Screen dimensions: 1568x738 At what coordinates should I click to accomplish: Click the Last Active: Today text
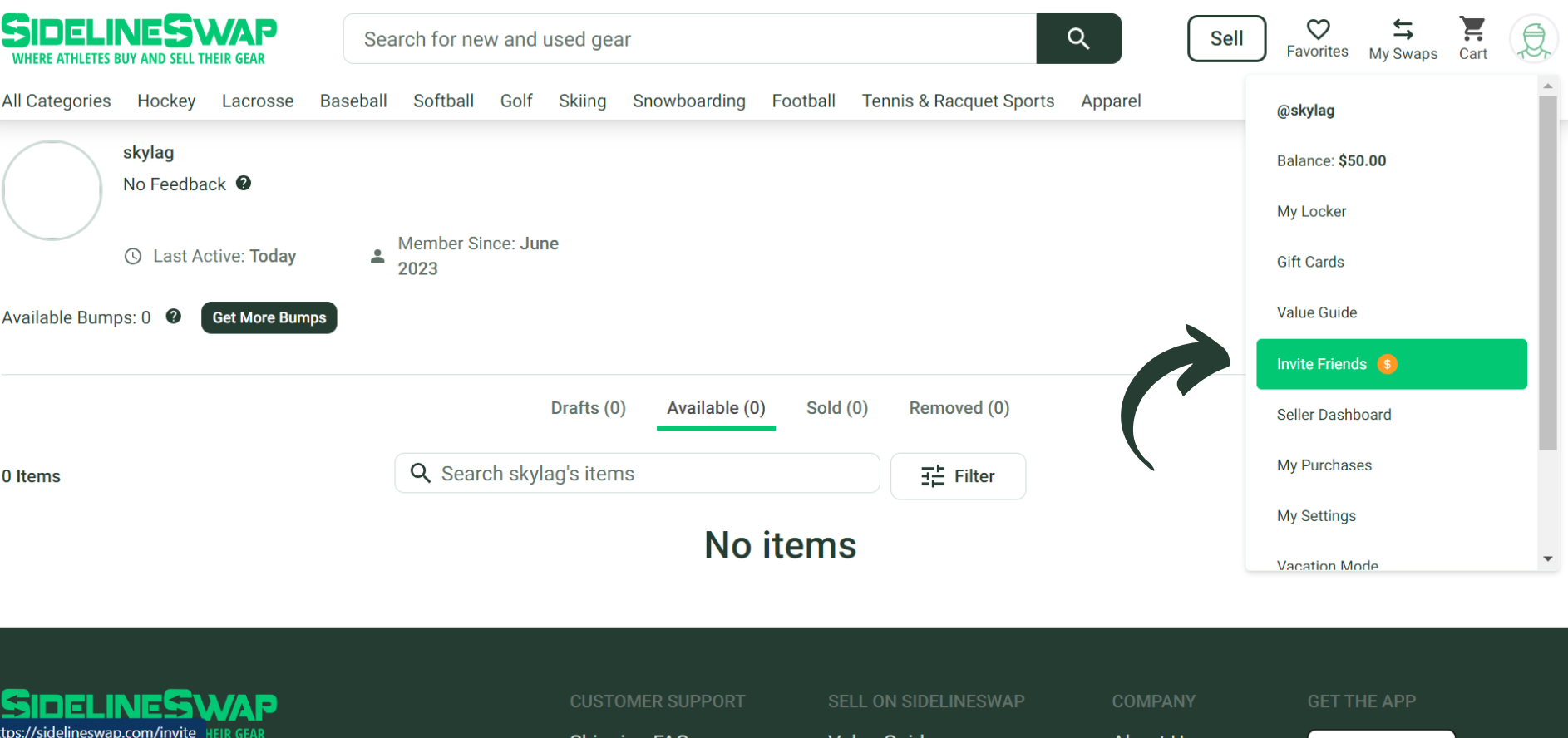224,256
